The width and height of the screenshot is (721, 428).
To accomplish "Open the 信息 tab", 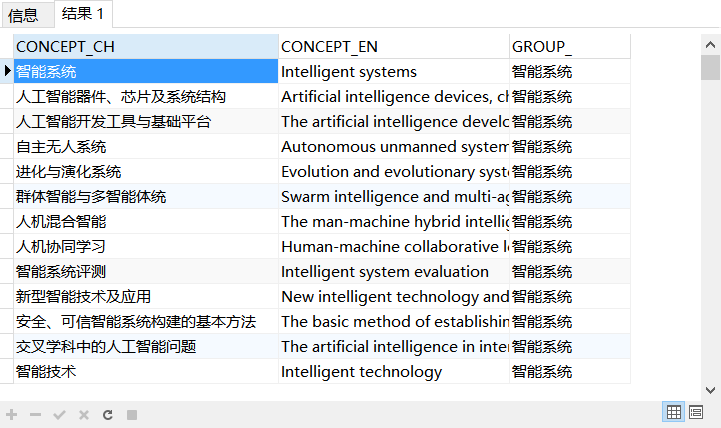I will pyautogui.click(x=23, y=15).
